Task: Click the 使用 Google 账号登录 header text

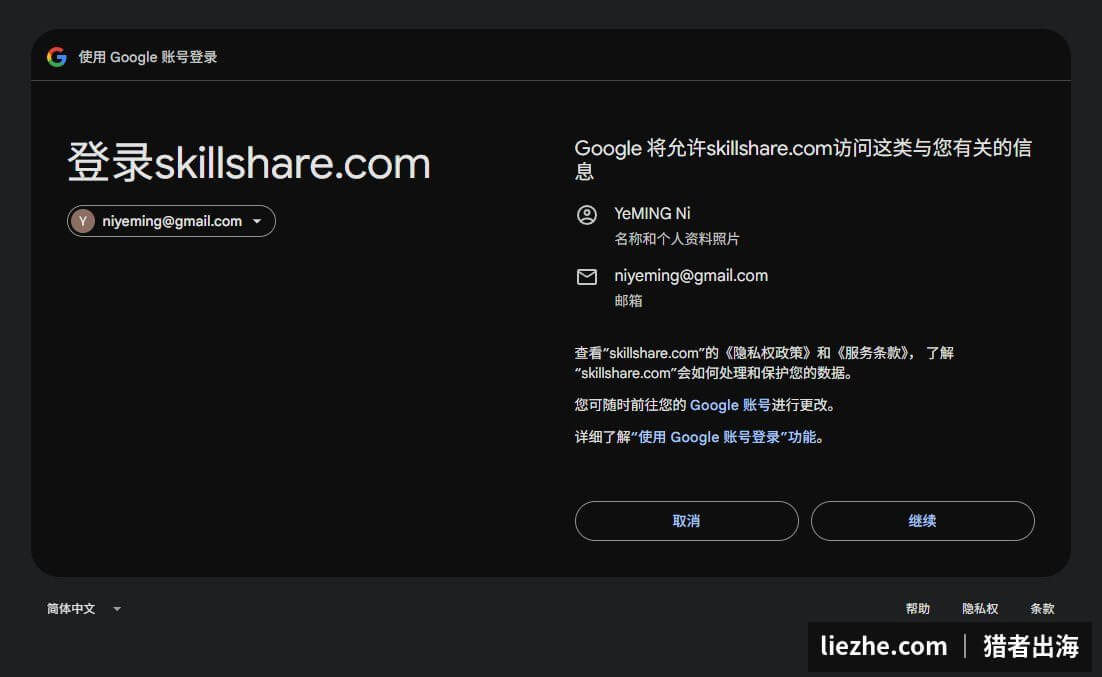Action: [148, 57]
